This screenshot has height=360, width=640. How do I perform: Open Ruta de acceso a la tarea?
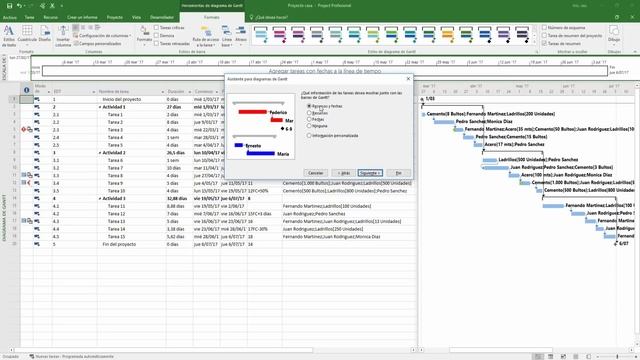click(x=206, y=36)
